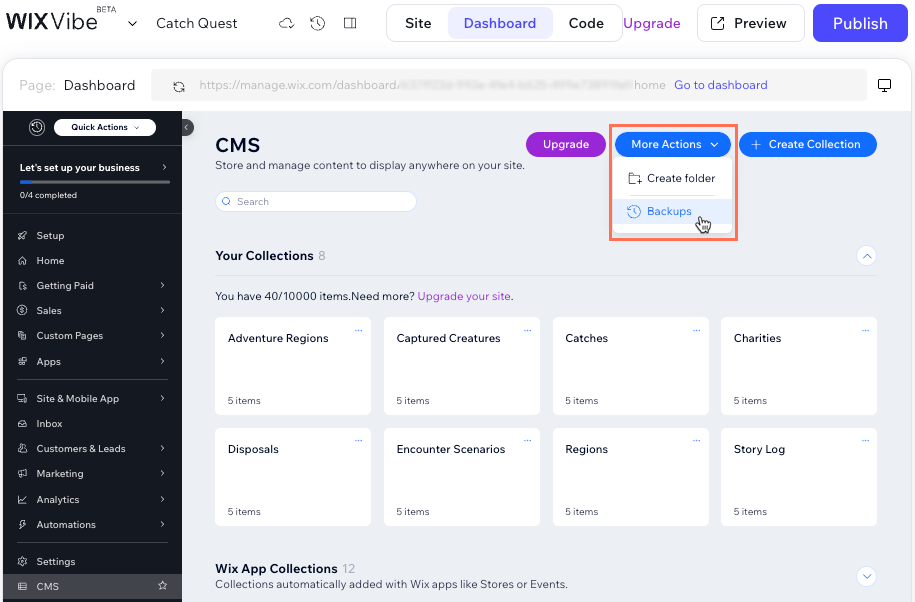915x602 pixels.
Task: Open Adventure Regions more options menu
Action: coord(358,331)
